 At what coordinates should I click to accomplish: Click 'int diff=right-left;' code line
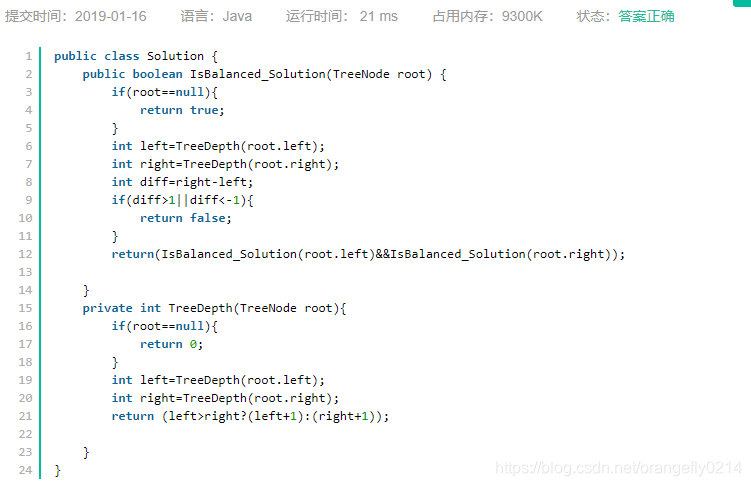tap(182, 182)
